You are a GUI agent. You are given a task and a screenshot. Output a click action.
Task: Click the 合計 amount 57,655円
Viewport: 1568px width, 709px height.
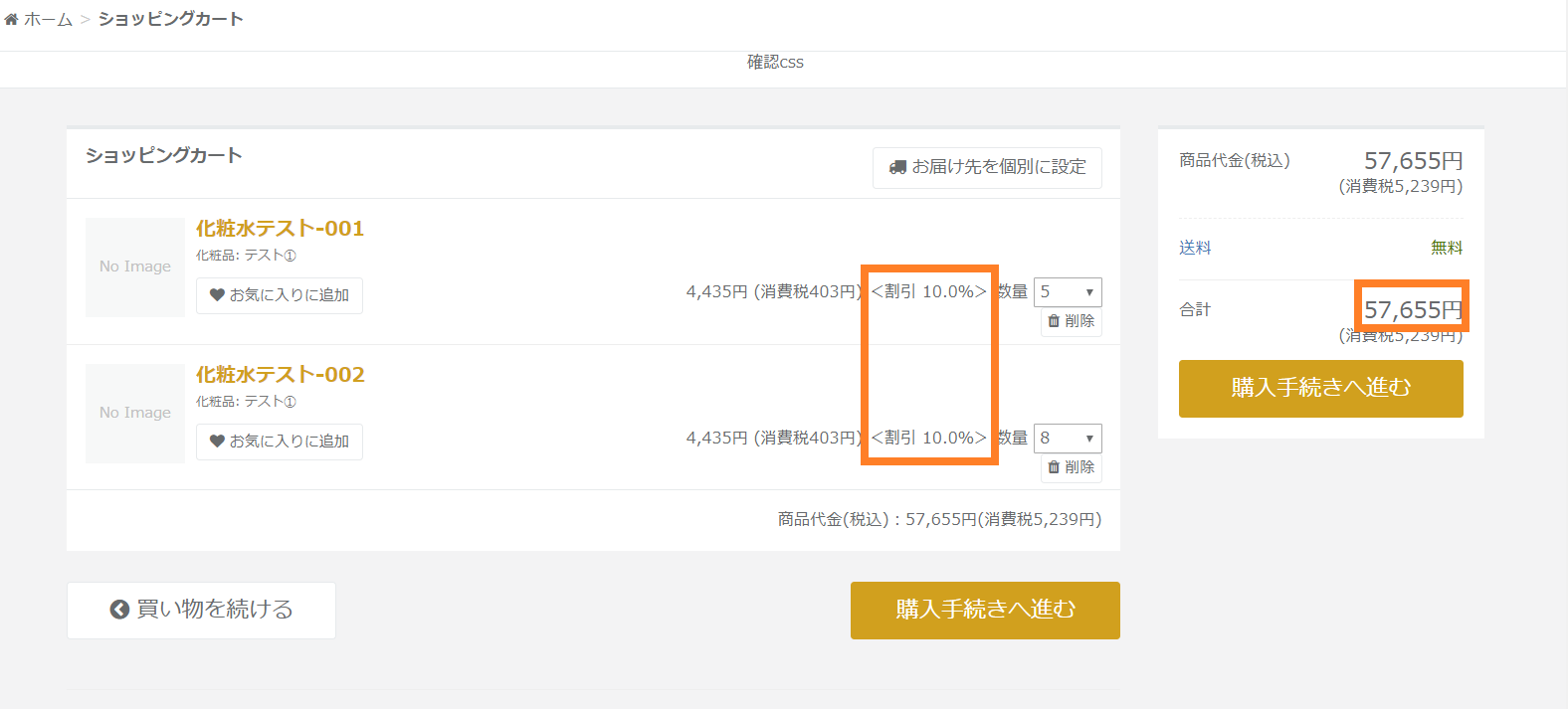(x=1412, y=310)
